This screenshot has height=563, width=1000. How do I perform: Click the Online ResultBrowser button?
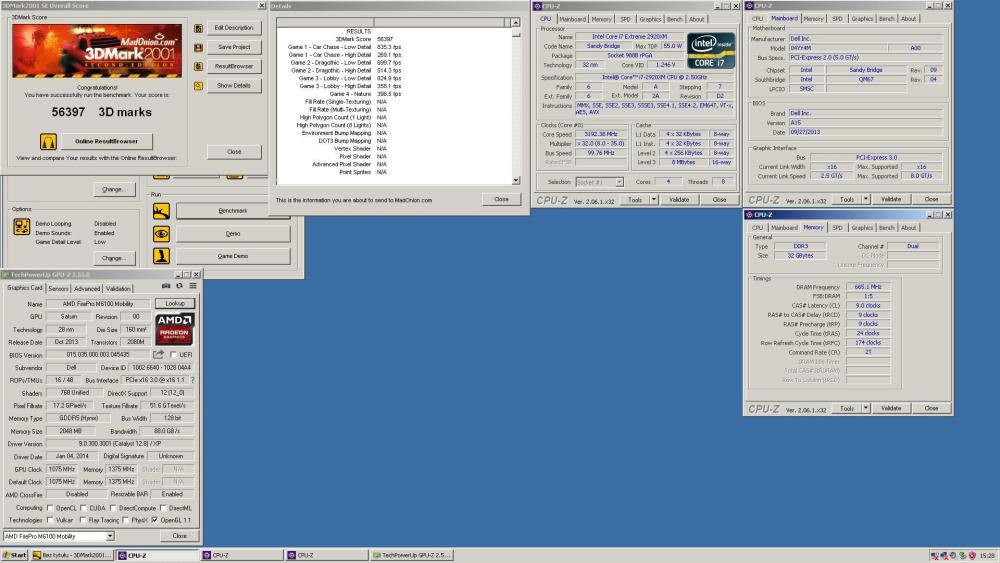(x=107, y=141)
